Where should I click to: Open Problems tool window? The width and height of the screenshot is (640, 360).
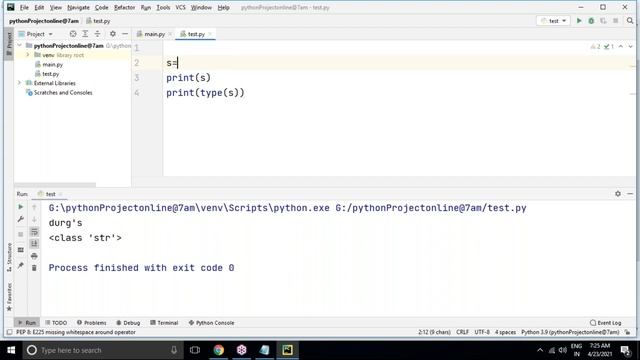91,322
